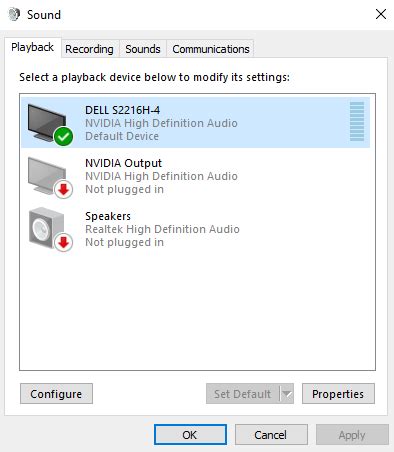
Task: Click the Set Default button
Action: point(243,394)
